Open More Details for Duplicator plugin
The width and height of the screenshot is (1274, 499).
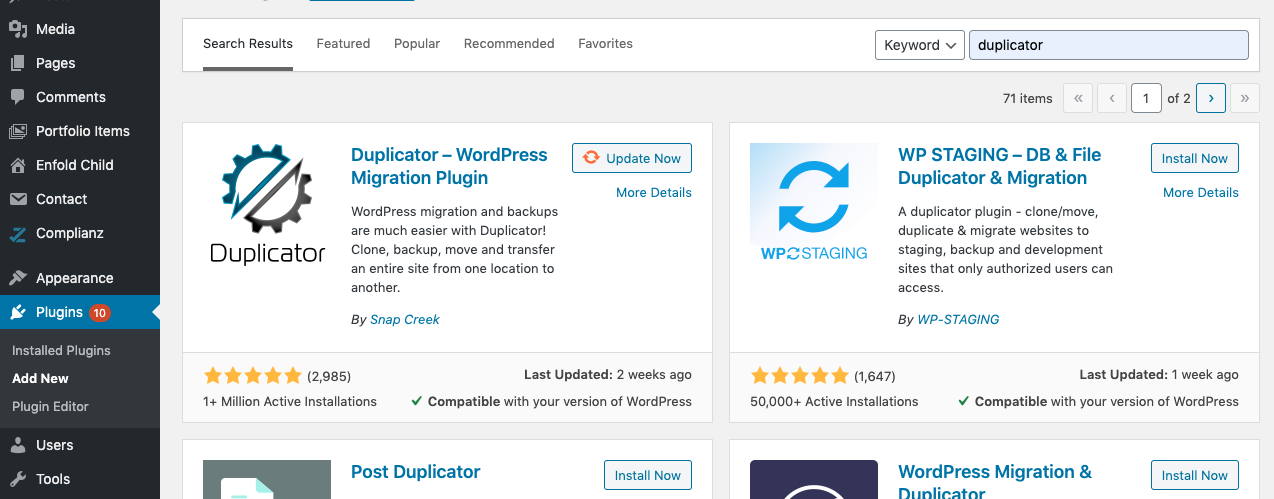coord(654,192)
